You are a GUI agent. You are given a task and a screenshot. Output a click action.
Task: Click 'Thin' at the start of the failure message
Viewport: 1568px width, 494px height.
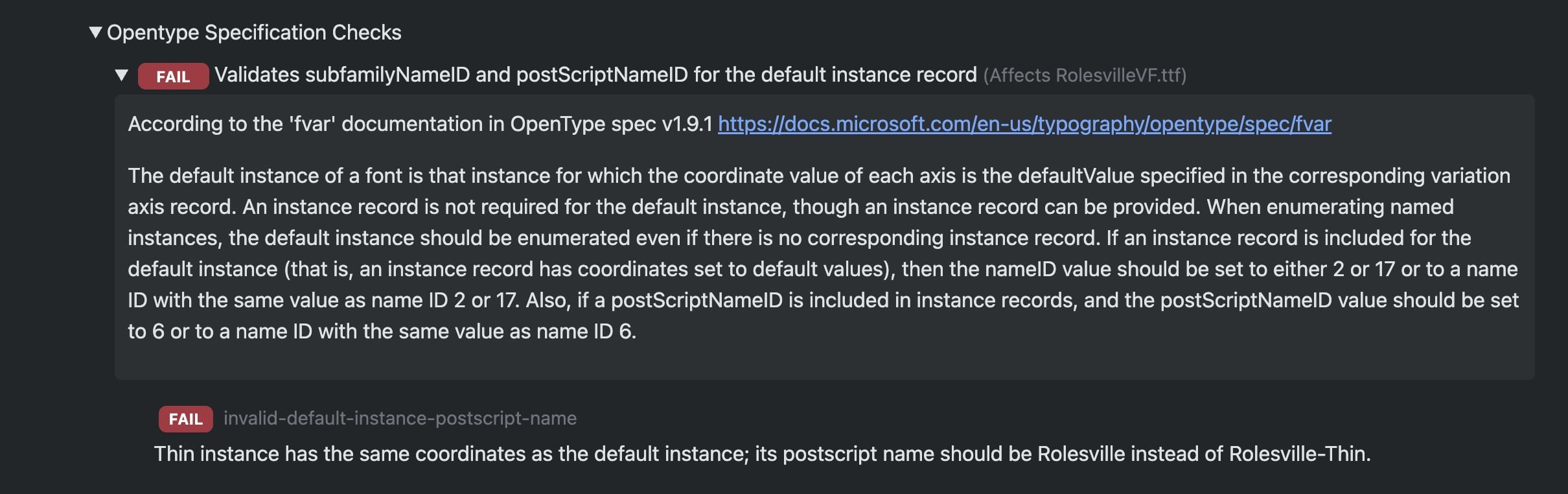pyautogui.click(x=174, y=454)
